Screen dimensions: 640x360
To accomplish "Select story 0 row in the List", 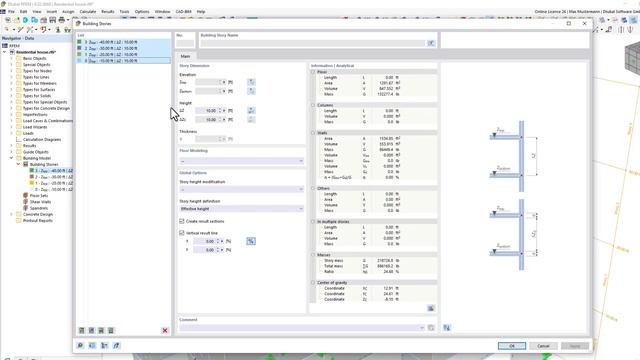I will click(x=124, y=60).
